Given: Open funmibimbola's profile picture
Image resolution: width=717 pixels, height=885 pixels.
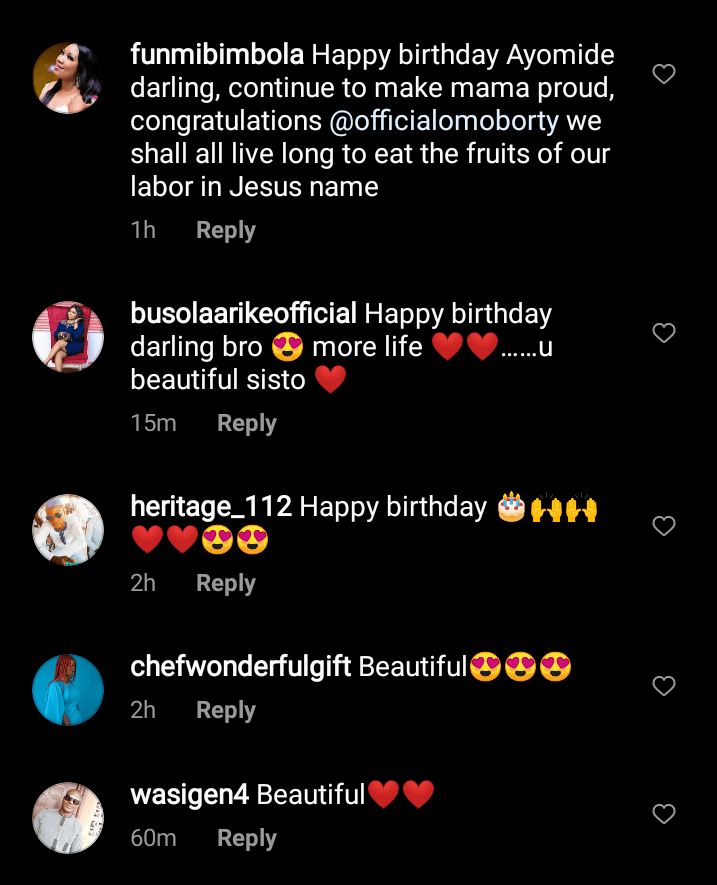Looking at the screenshot, I should 68,79.
